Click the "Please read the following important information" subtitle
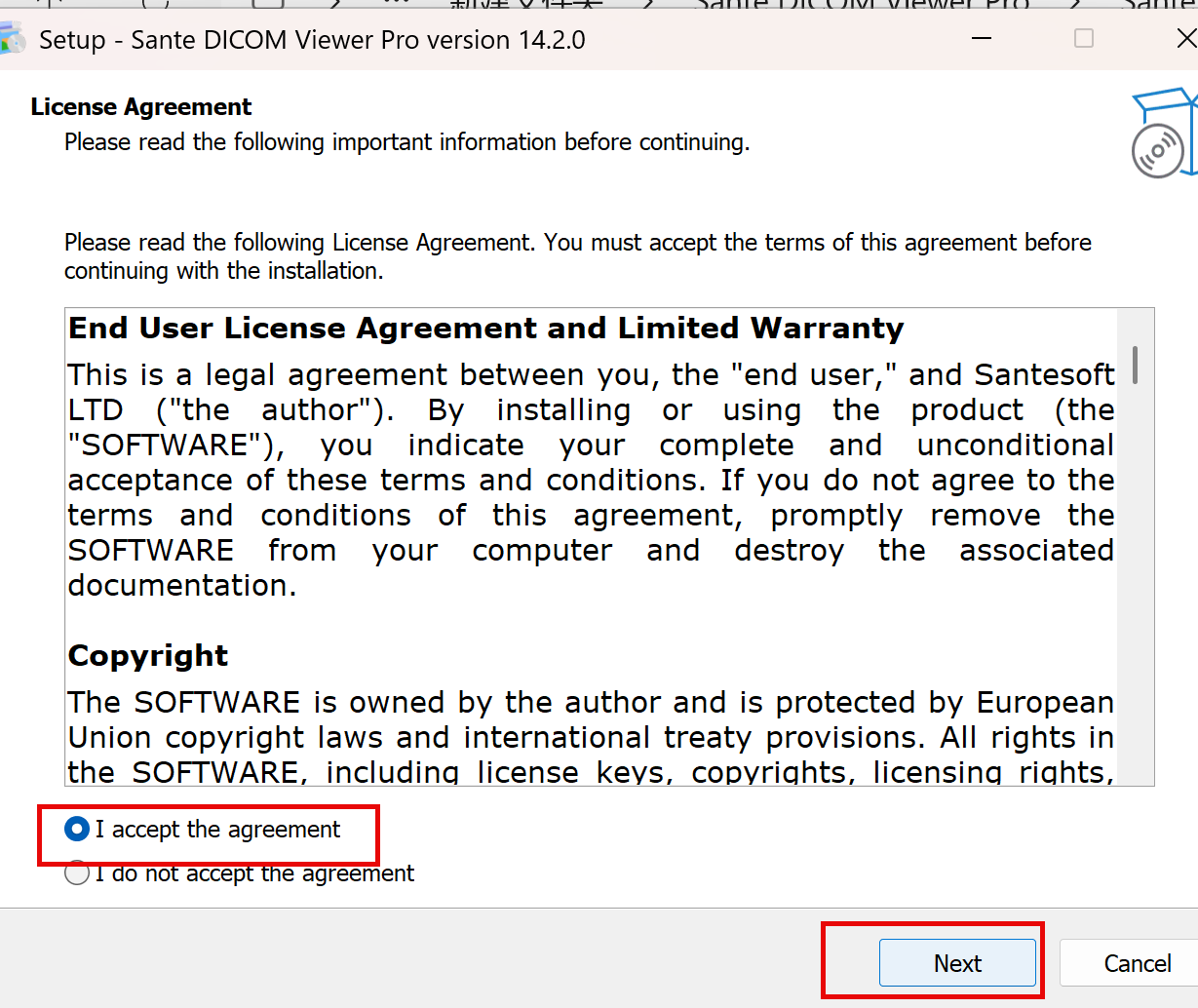Viewport: 1198px width, 1008px height. click(x=406, y=142)
